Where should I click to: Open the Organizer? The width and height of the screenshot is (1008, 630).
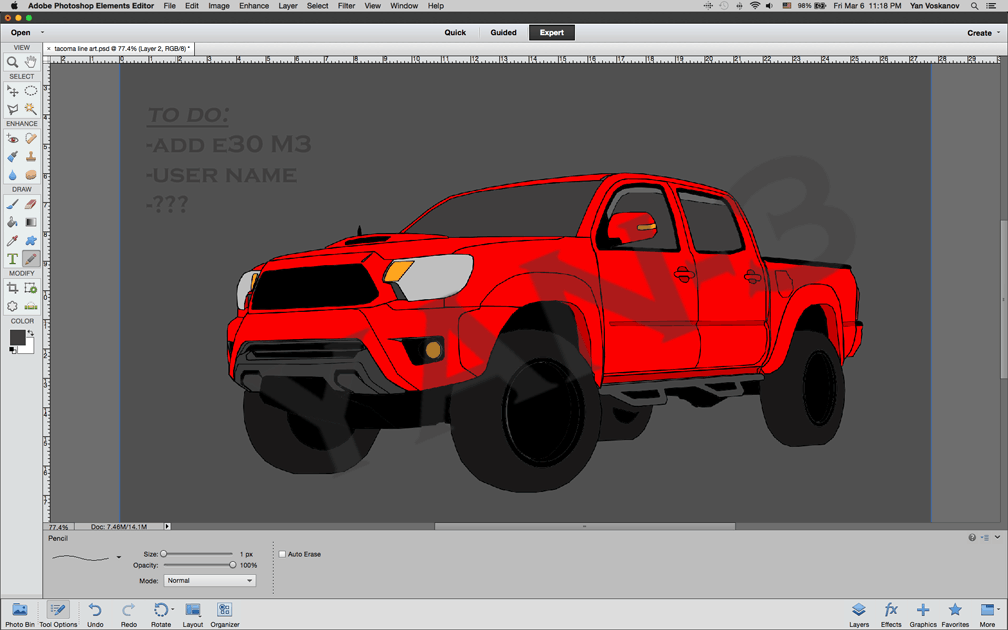point(224,614)
